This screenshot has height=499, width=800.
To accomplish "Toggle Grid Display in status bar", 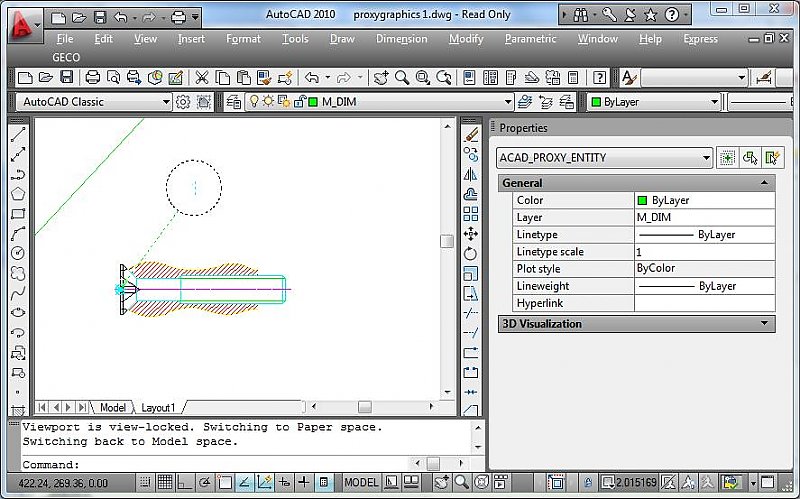I will (x=164, y=482).
